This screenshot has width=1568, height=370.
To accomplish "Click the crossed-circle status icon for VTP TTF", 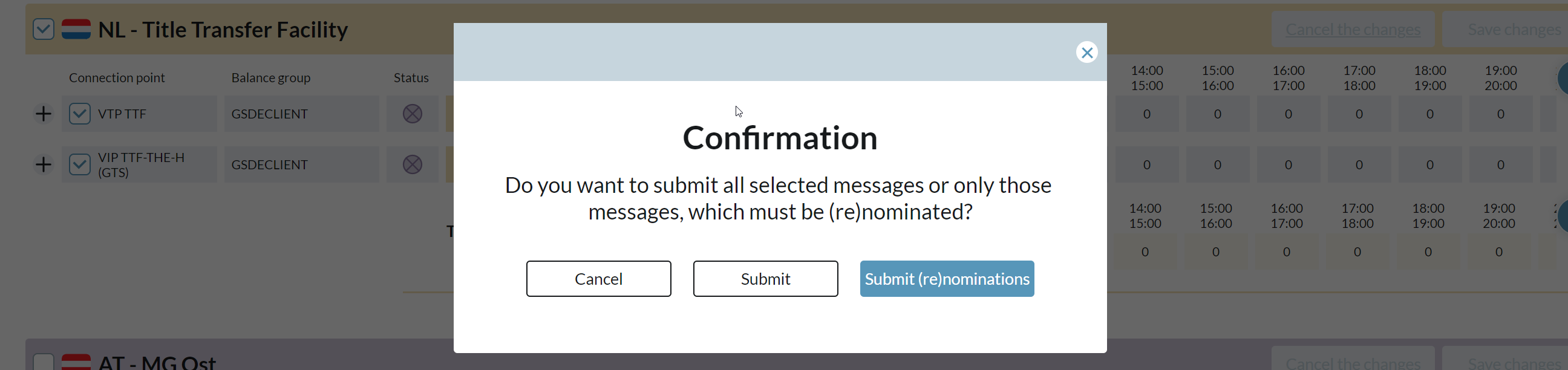I will (x=413, y=113).
